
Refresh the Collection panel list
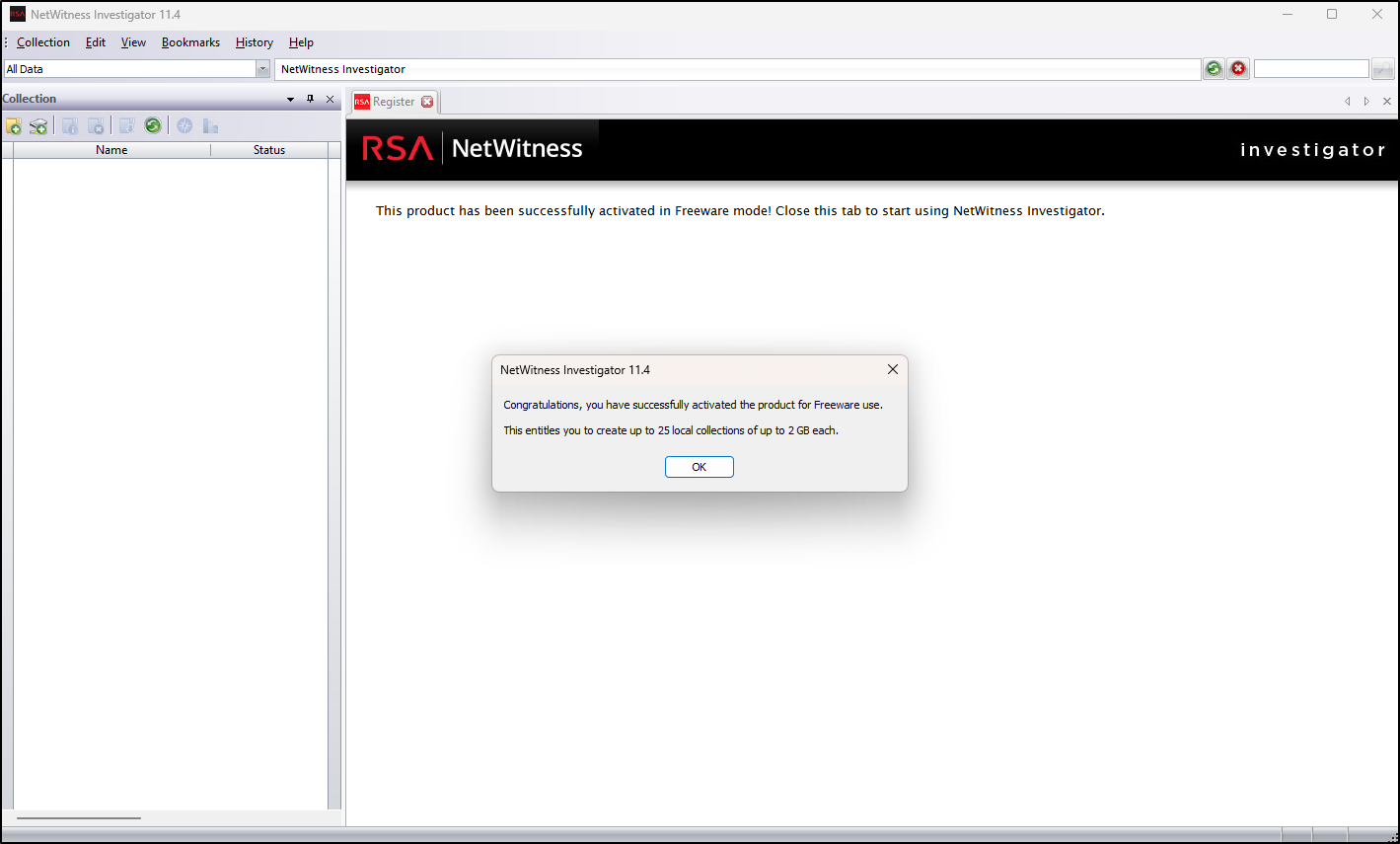(x=153, y=125)
